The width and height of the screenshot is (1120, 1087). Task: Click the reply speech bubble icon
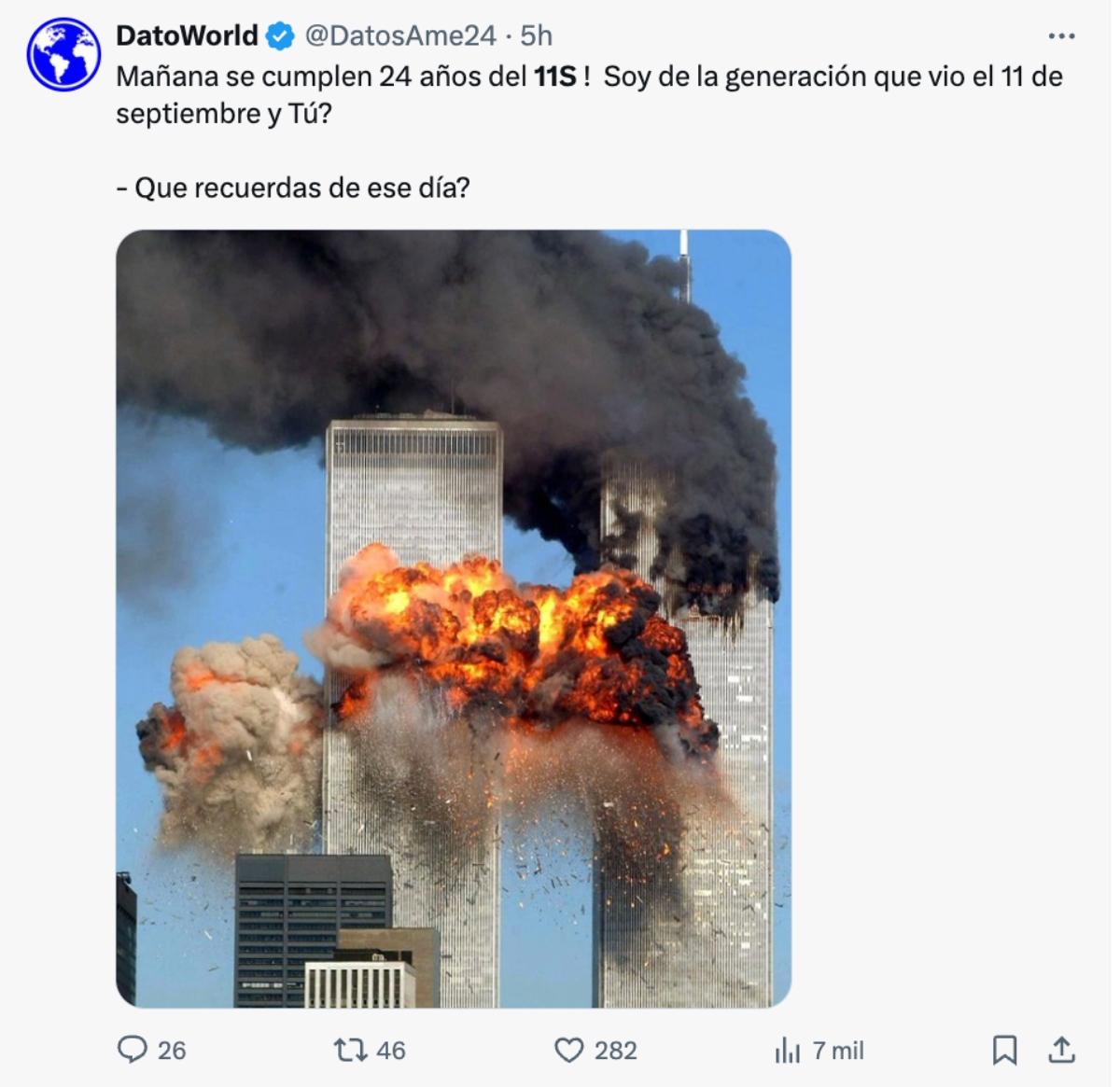133,1050
